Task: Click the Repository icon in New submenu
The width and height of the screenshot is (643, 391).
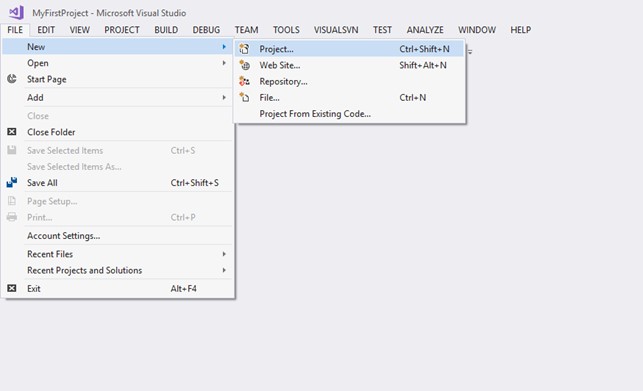Action: [244, 81]
